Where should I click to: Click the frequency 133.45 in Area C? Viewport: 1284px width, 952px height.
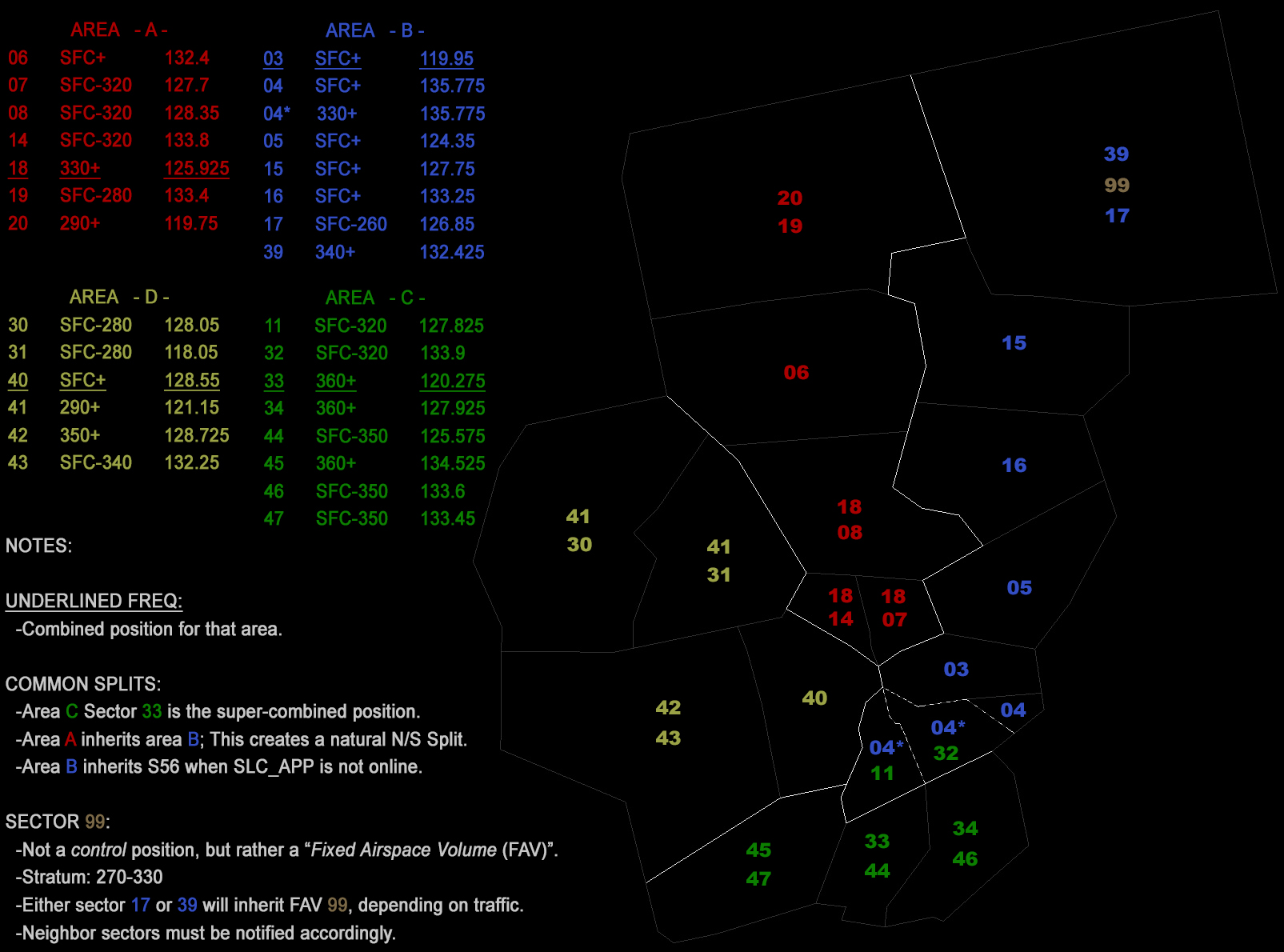(448, 519)
